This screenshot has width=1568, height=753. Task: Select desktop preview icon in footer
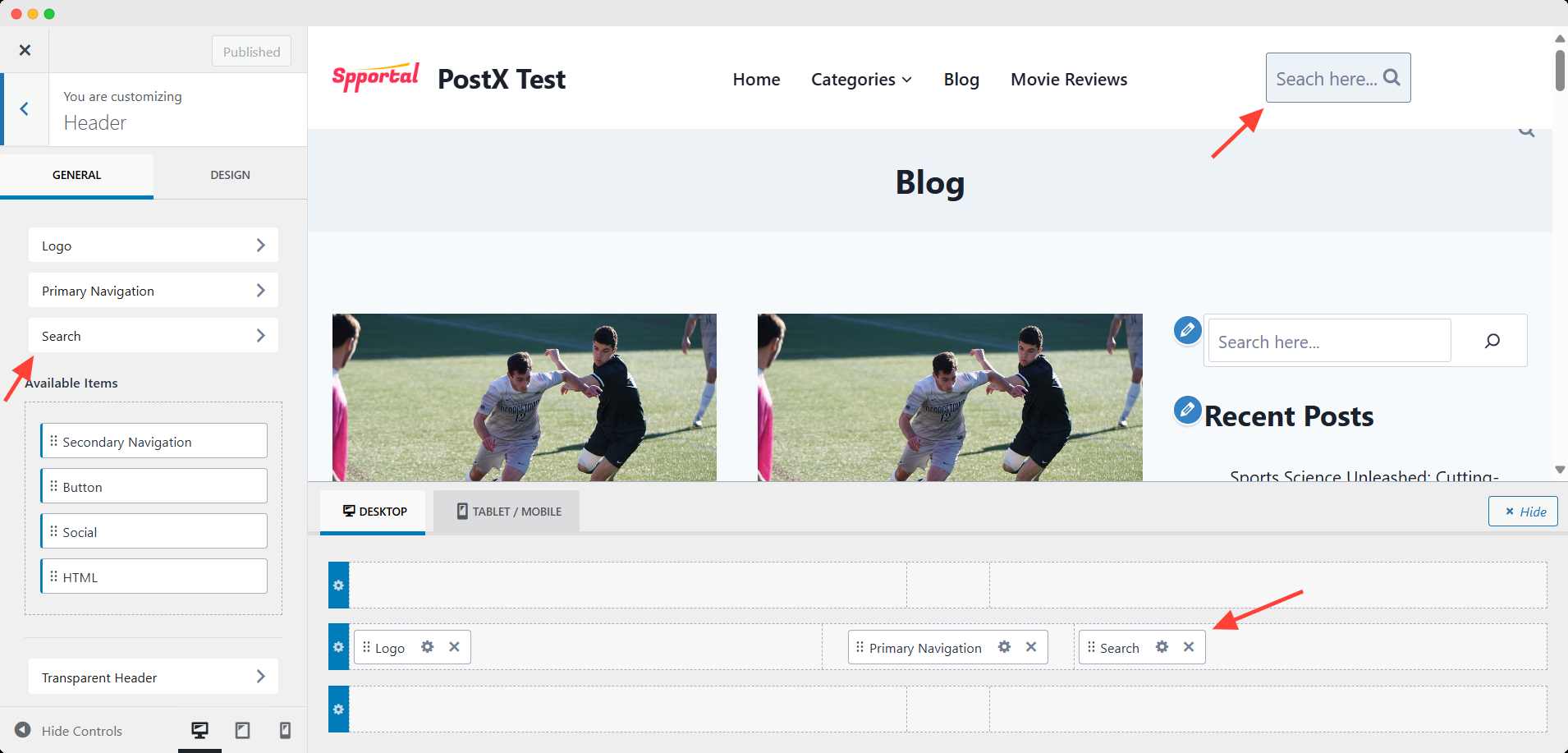199,730
